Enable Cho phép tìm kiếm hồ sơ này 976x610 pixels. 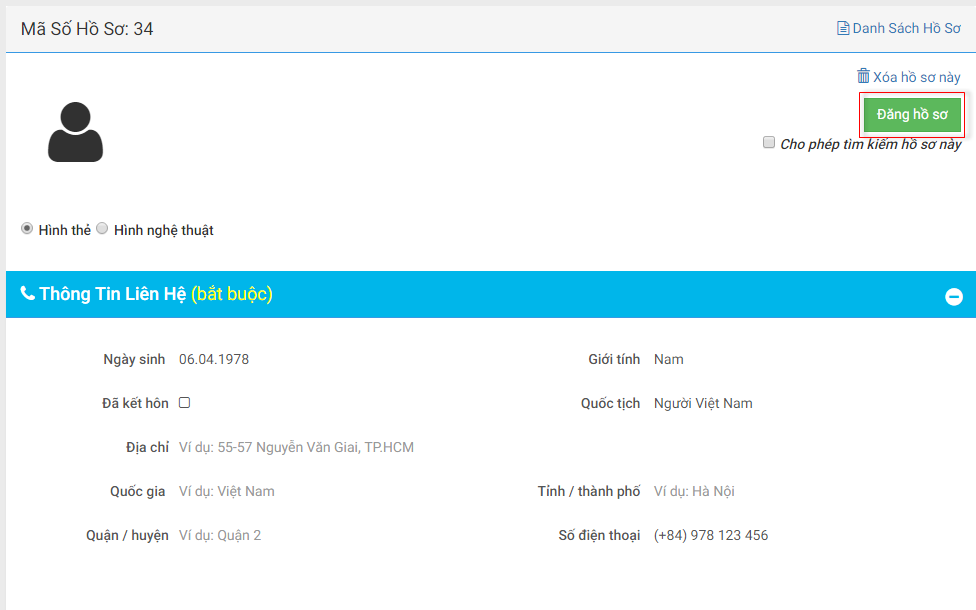click(x=769, y=143)
